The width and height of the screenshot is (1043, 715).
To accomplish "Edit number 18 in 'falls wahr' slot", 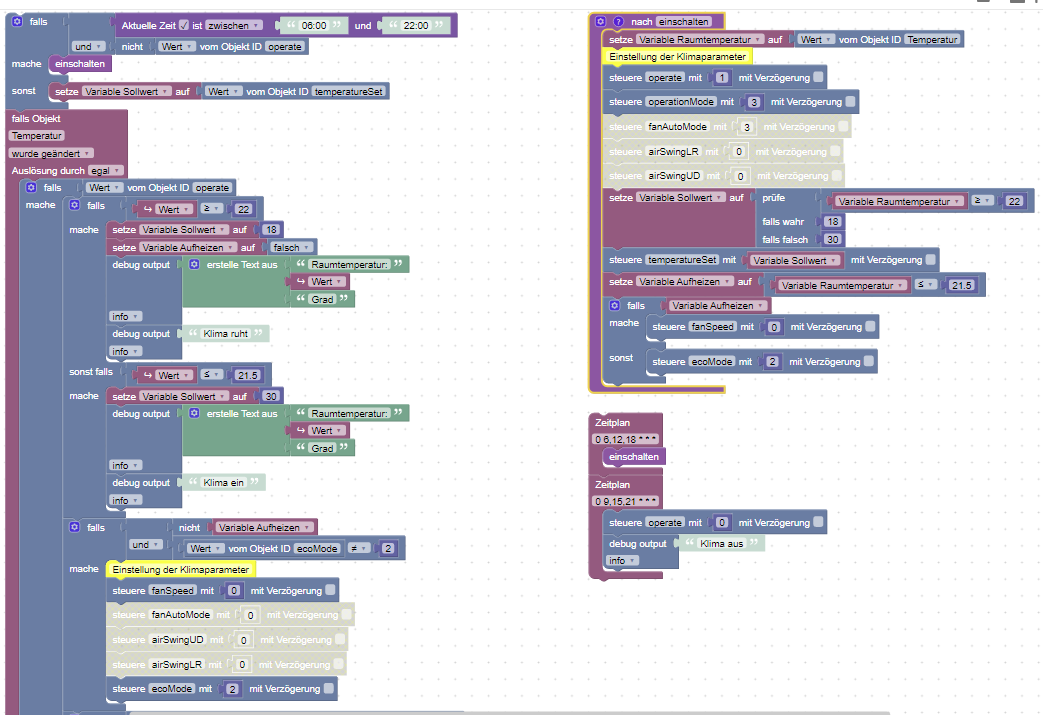I will (x=833, y=221).
